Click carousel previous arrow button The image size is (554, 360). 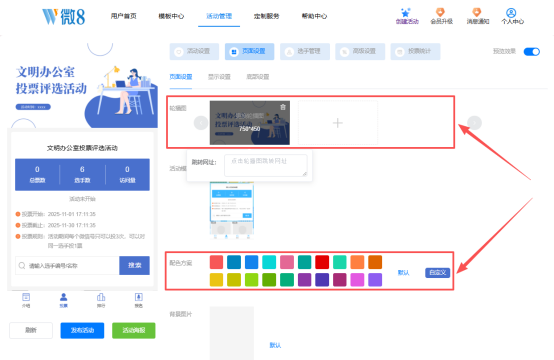pyautogui.click(x=201, y=123)
